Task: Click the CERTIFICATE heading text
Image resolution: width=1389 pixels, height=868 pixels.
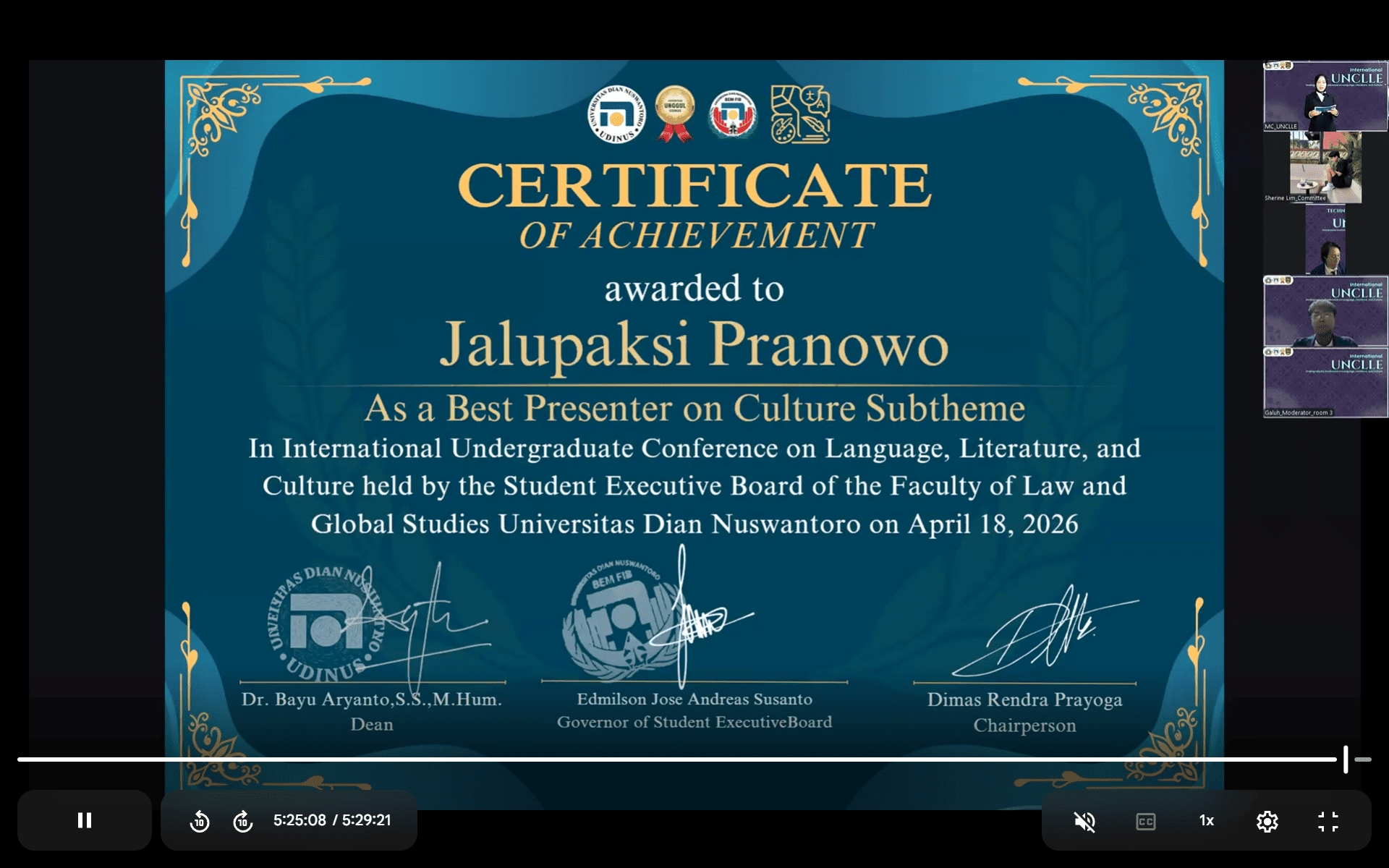Action: (x=694, y=185)
